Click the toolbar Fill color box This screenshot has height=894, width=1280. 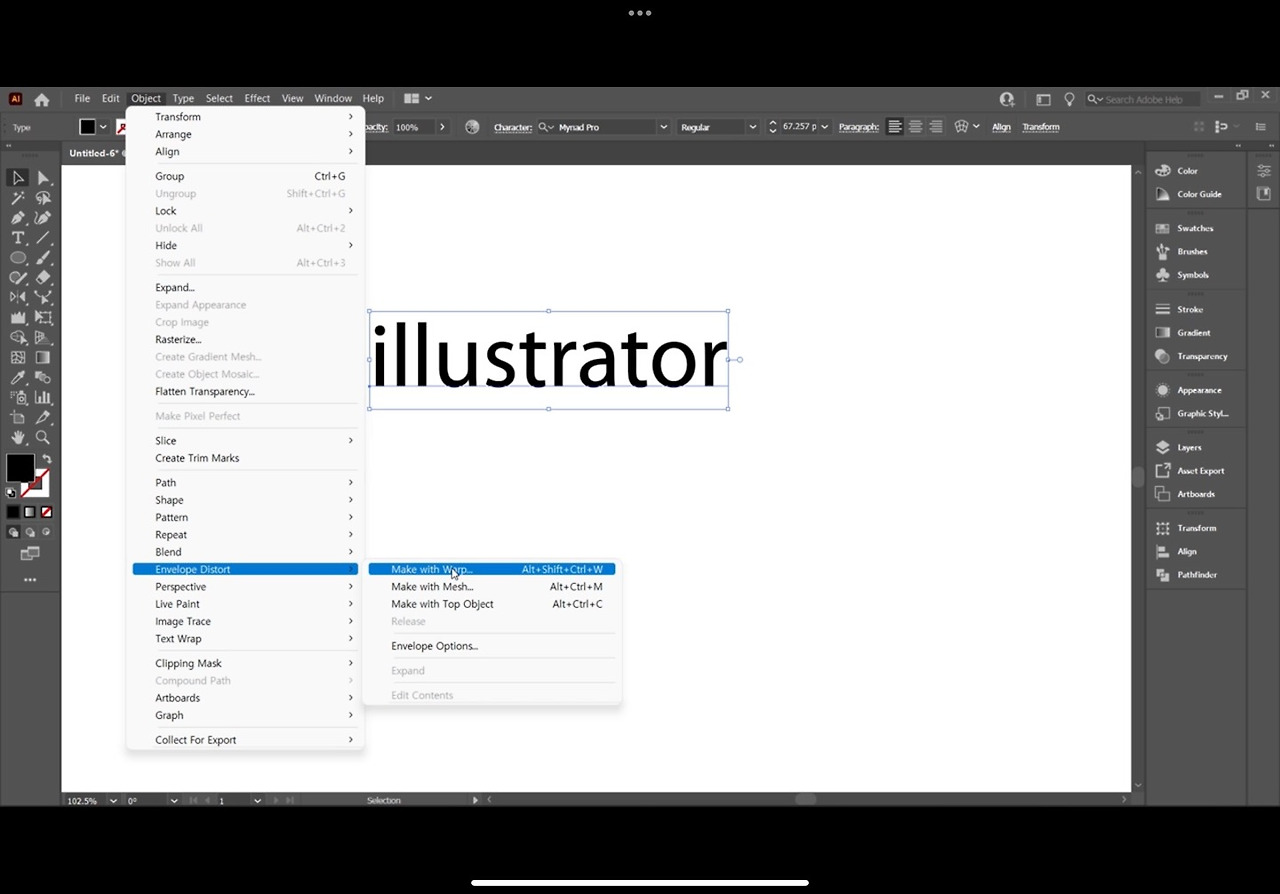pos(20,467)
